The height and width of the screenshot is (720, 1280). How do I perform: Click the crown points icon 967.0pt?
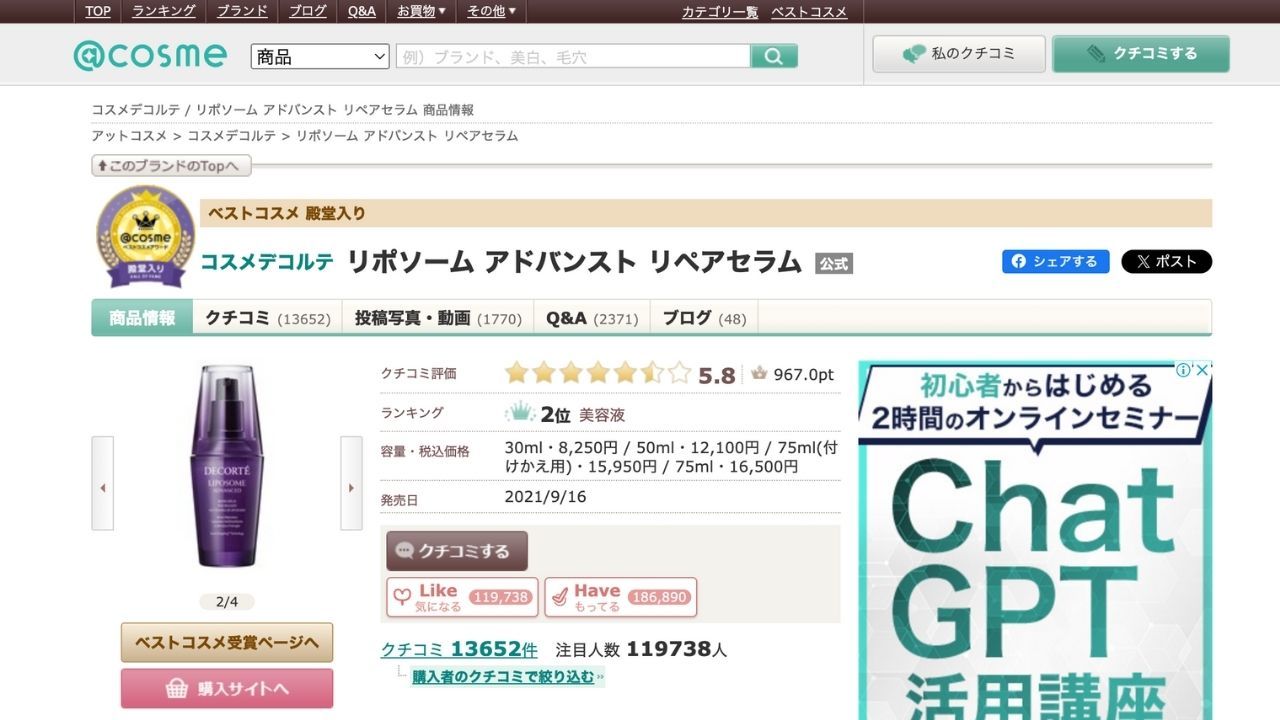tap(759, 374)
